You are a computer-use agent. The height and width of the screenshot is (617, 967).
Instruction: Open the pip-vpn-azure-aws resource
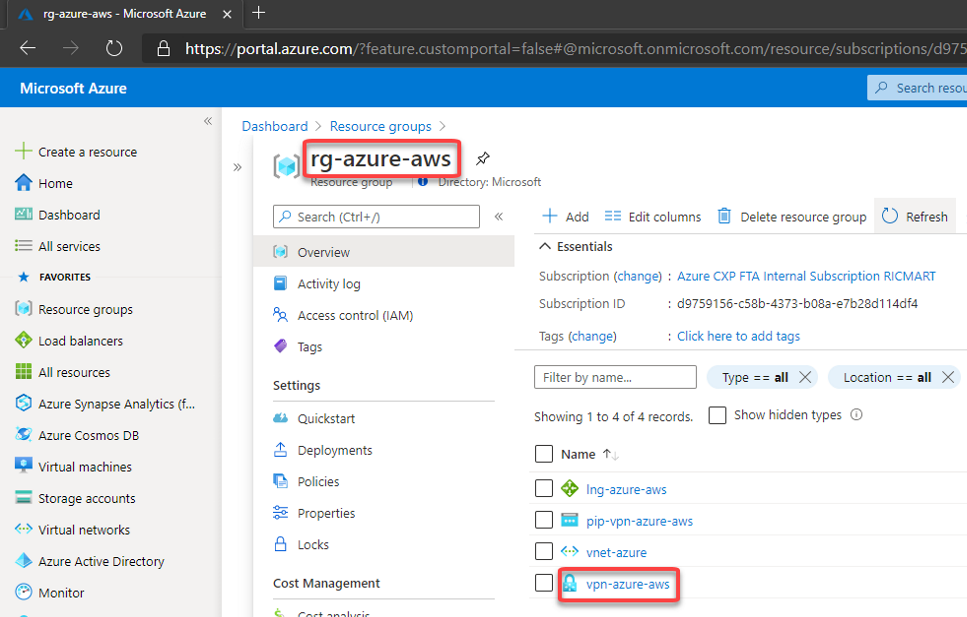(640, 521)
